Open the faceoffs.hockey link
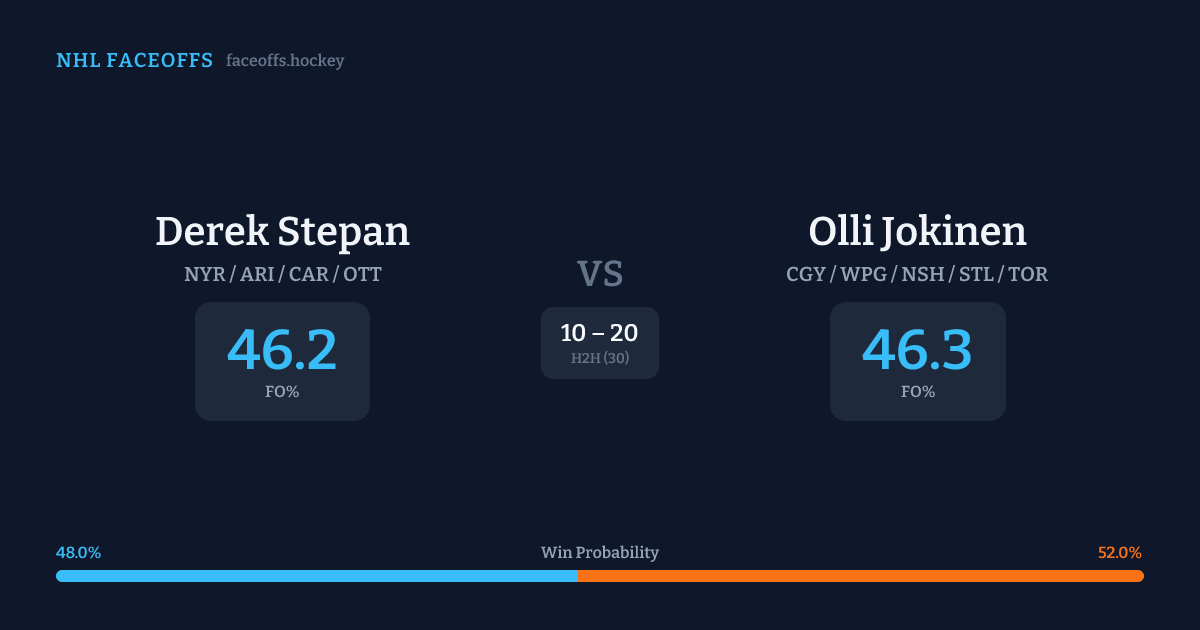 point(285,61)
